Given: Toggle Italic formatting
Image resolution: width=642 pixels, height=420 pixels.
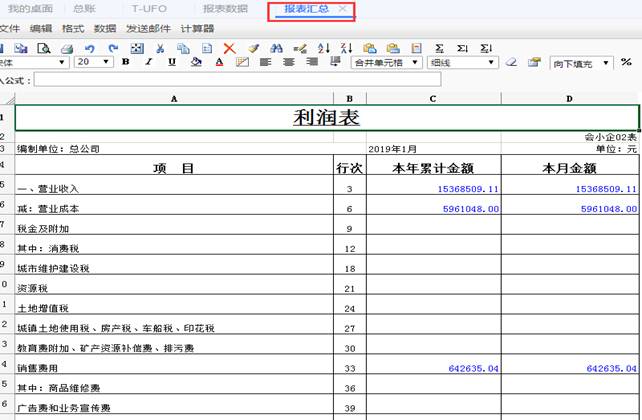Looking at the screenshot, I should [149, 62].
